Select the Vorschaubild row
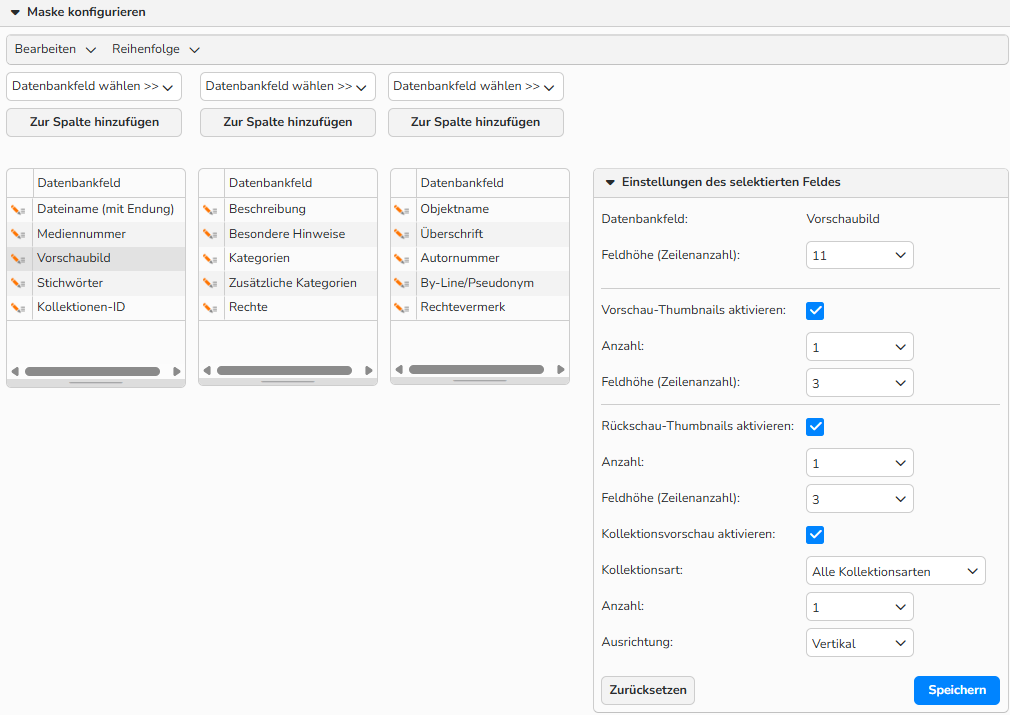 pyautogui.click(x=96, y=259)
